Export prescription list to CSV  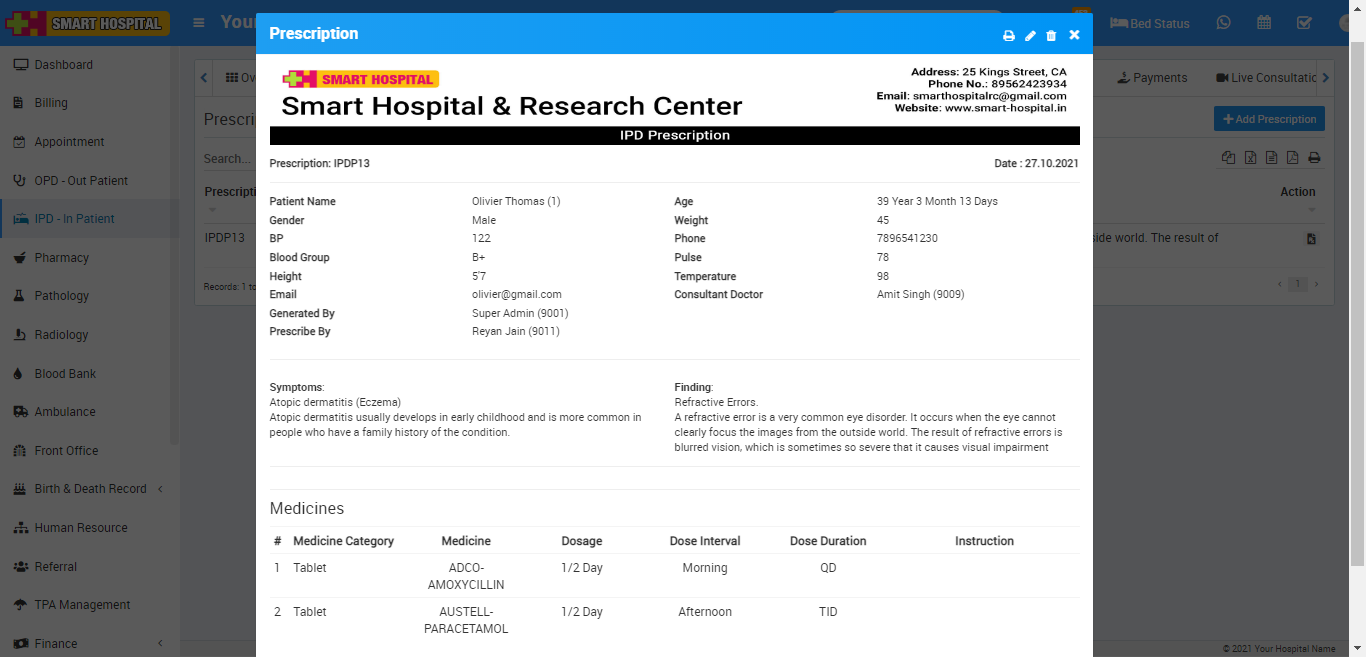(x=1271, y=158)
